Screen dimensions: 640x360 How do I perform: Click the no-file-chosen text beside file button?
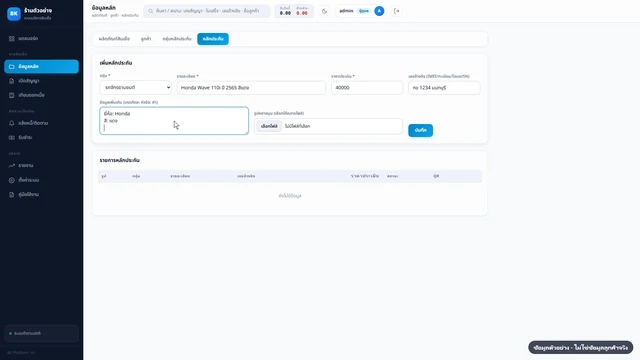pos(298,126)
